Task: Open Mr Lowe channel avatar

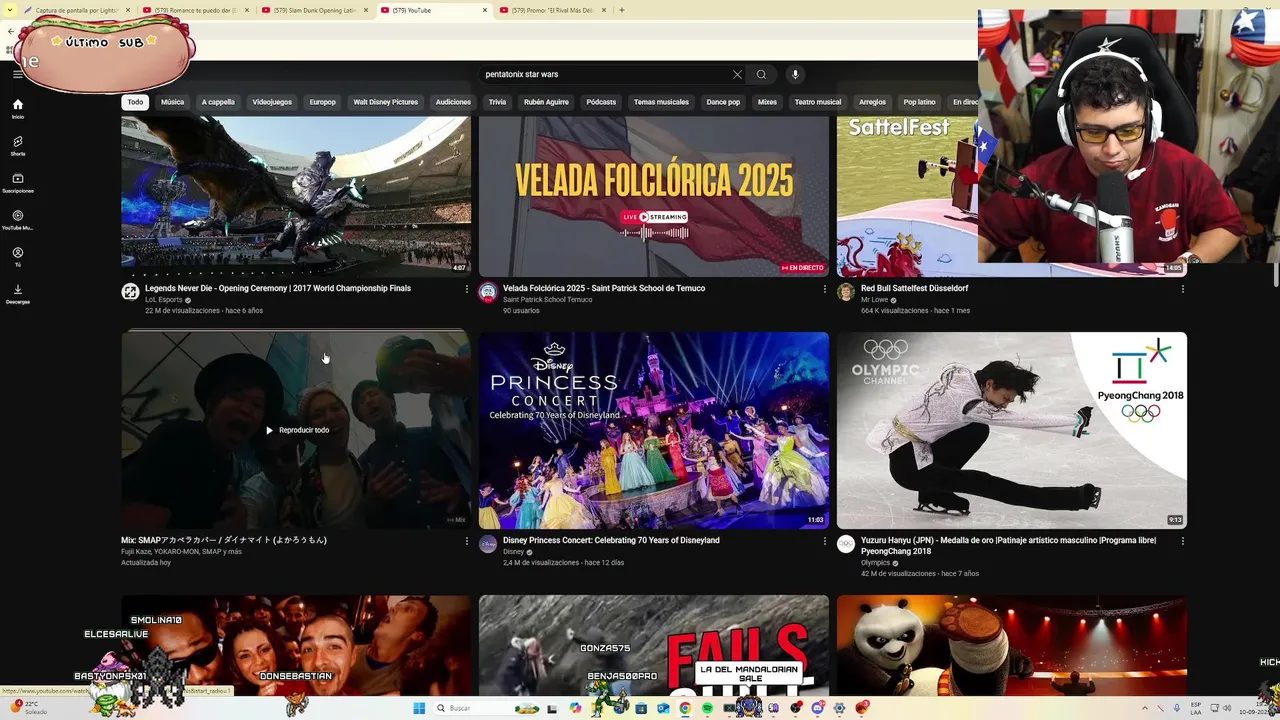Action: pos(846,292)
